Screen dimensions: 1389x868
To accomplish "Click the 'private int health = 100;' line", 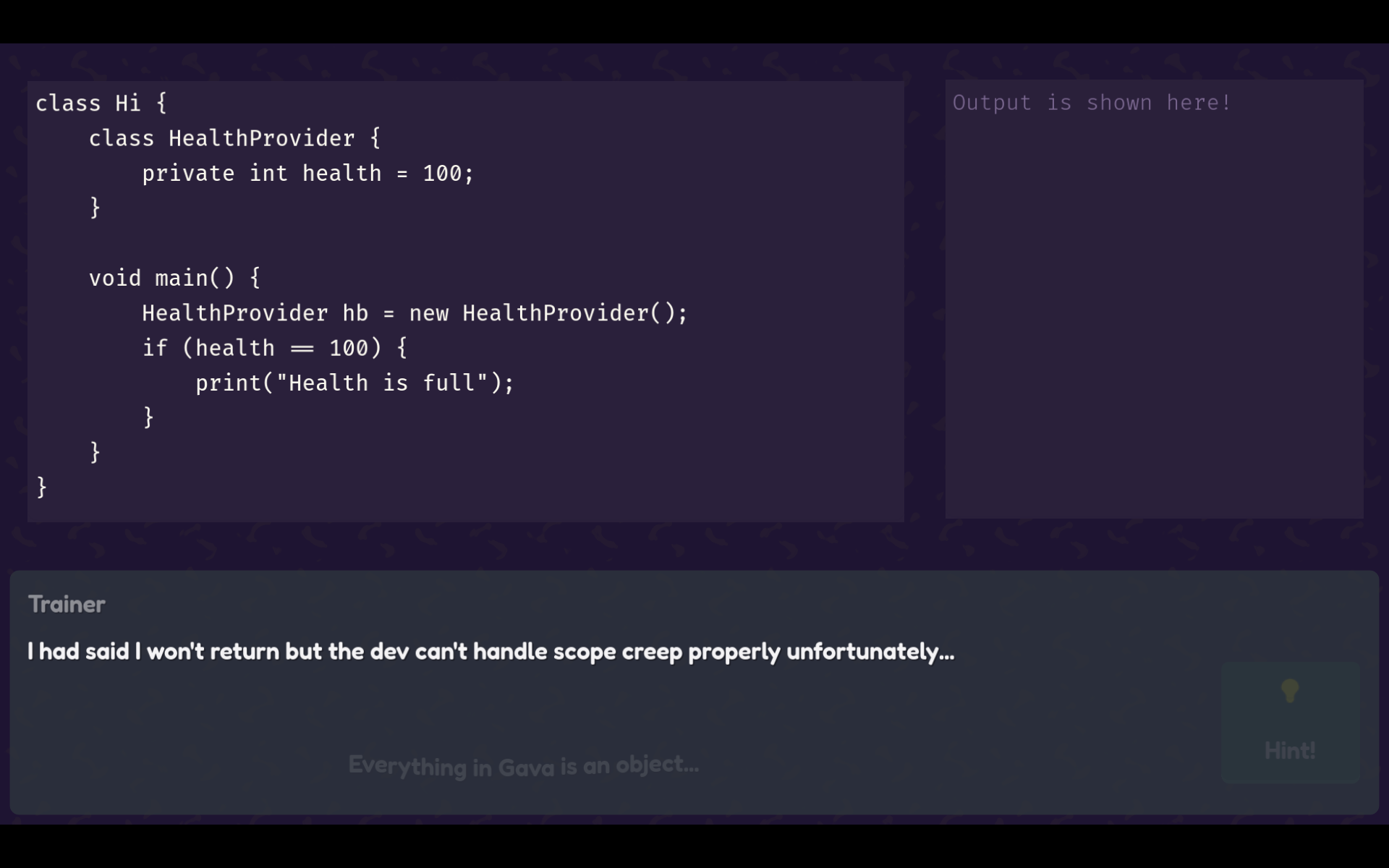I will pyautogui.click(x=307, y=174).
